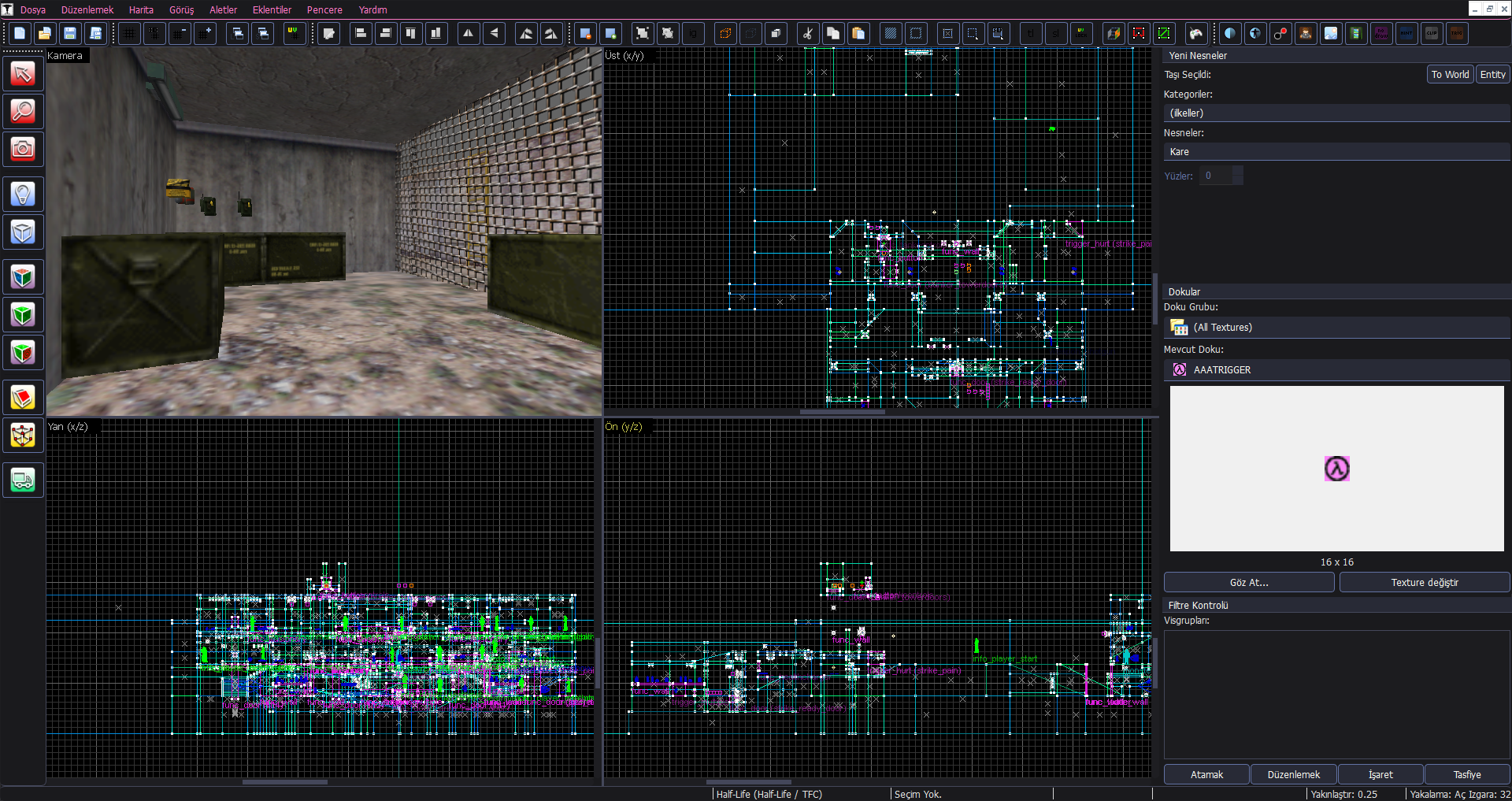
Task: Activate the red-faced Clipping tool
Action: click(23, 397)
